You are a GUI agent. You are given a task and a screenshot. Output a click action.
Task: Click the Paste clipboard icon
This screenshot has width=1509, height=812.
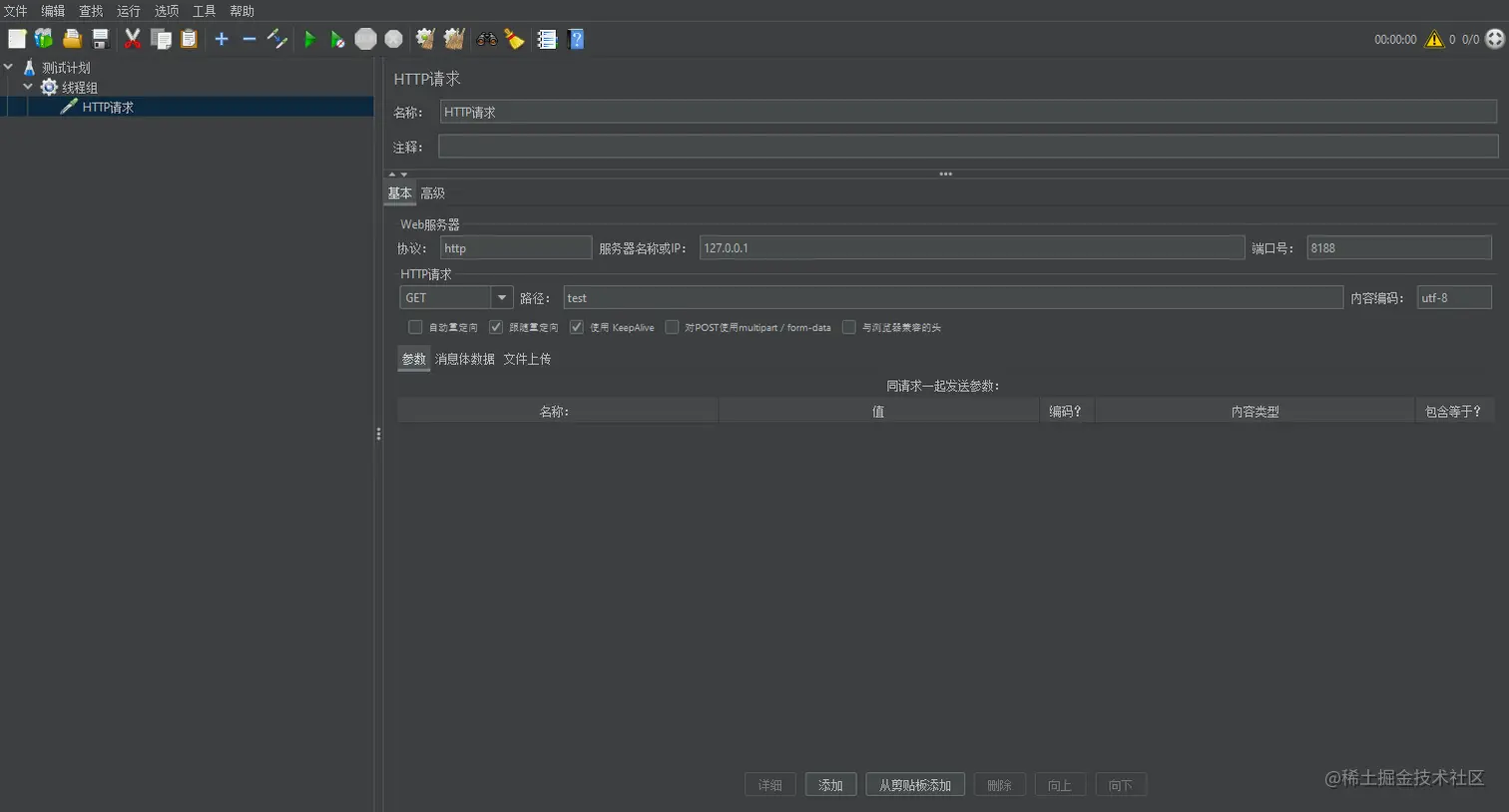tap(189, 39)
